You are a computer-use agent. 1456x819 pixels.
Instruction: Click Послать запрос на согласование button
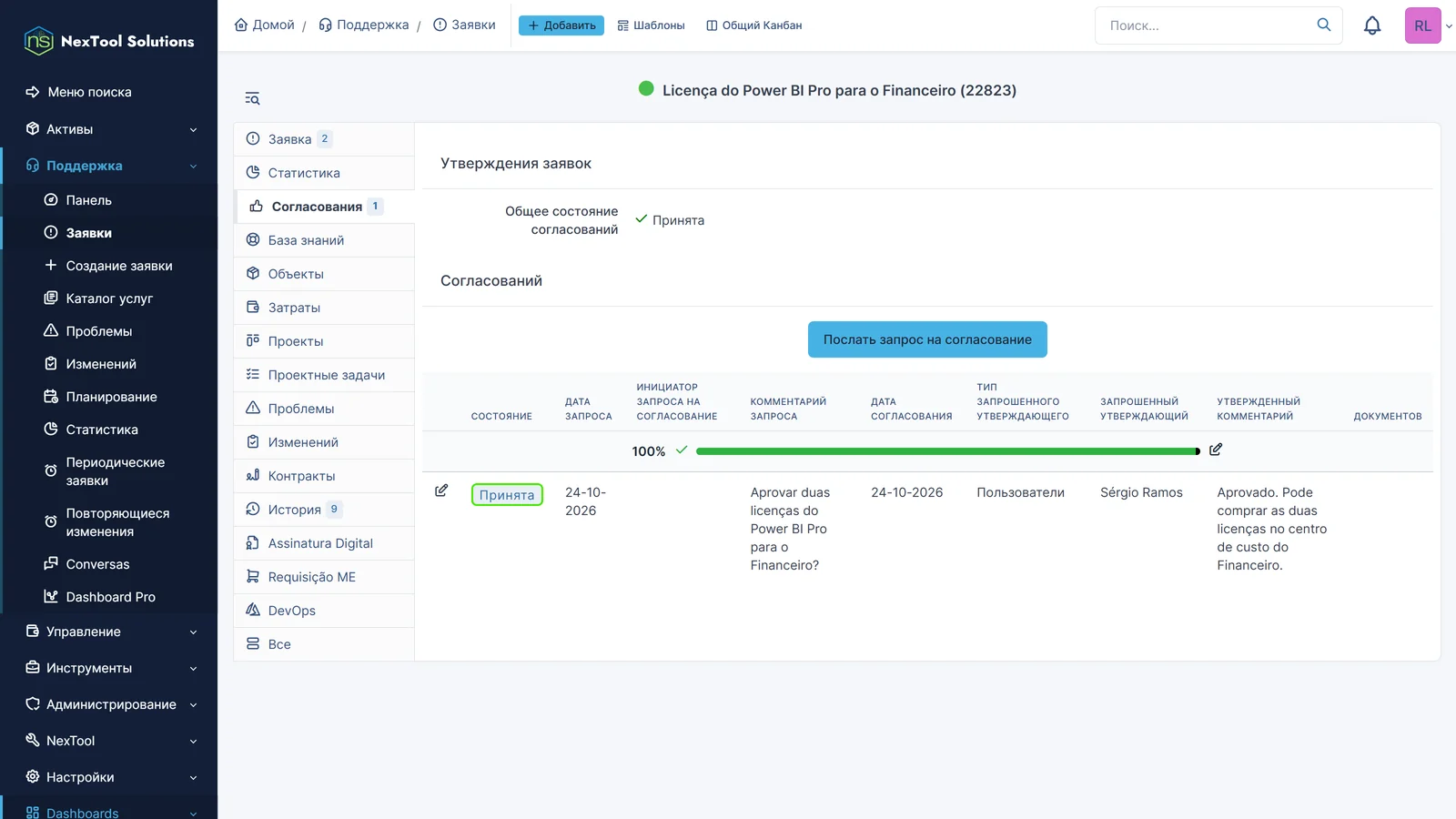[x=927, y=339]
